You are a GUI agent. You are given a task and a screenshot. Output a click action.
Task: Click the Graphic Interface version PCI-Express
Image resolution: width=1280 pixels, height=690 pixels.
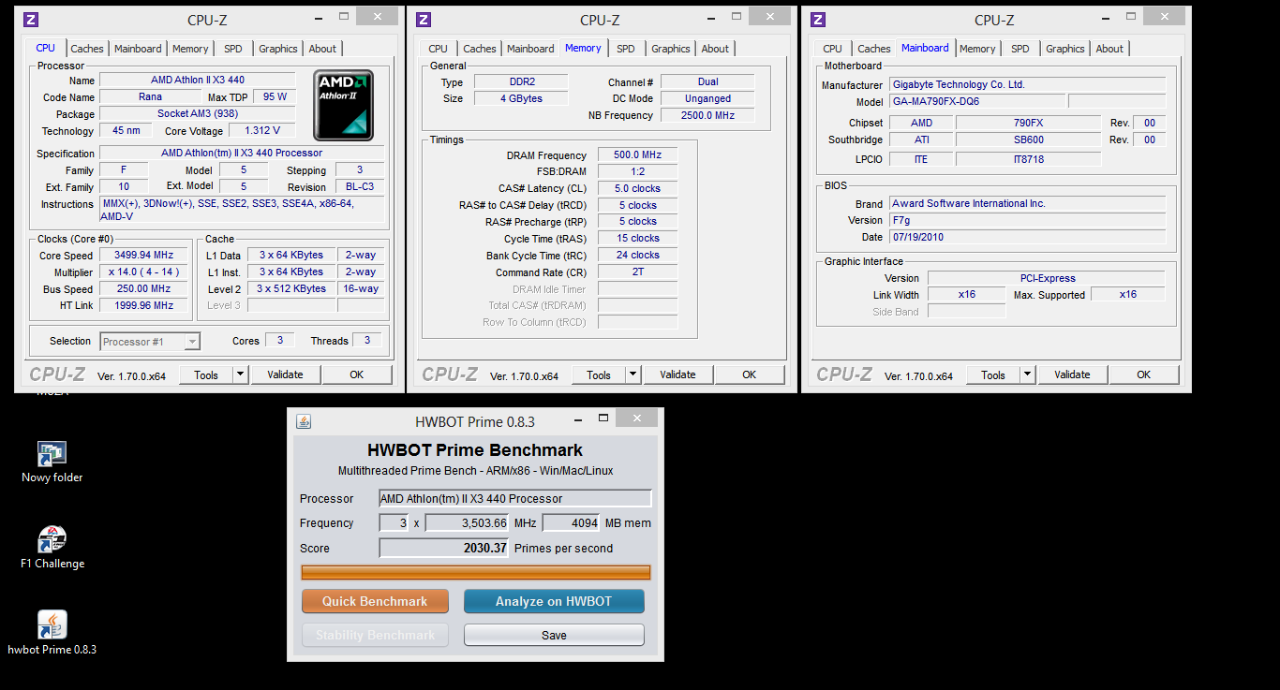coord(1047,278)
